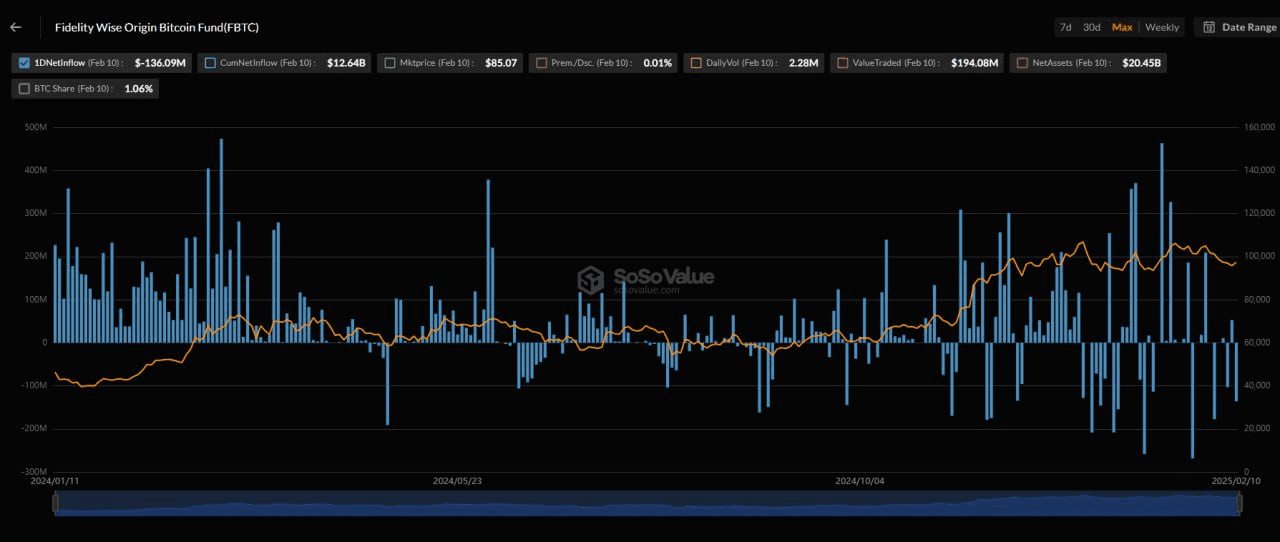Image resolution: width=1280 pixels, height=542 pixels.
Task: Enable the Mktprice series checkbox
Action: 390,63
